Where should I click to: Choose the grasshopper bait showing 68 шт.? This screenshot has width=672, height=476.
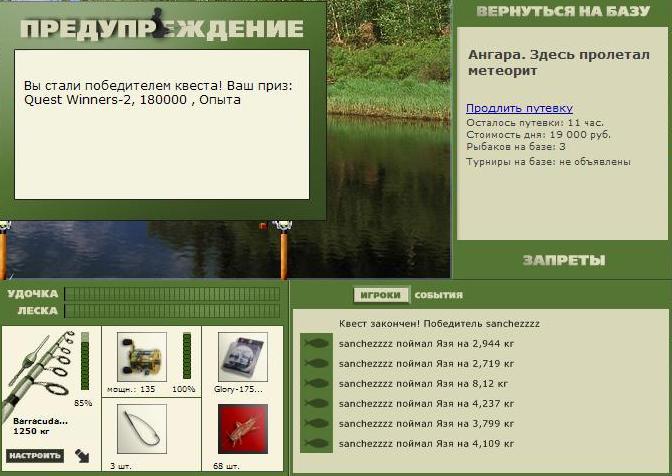tap(243, 428)
